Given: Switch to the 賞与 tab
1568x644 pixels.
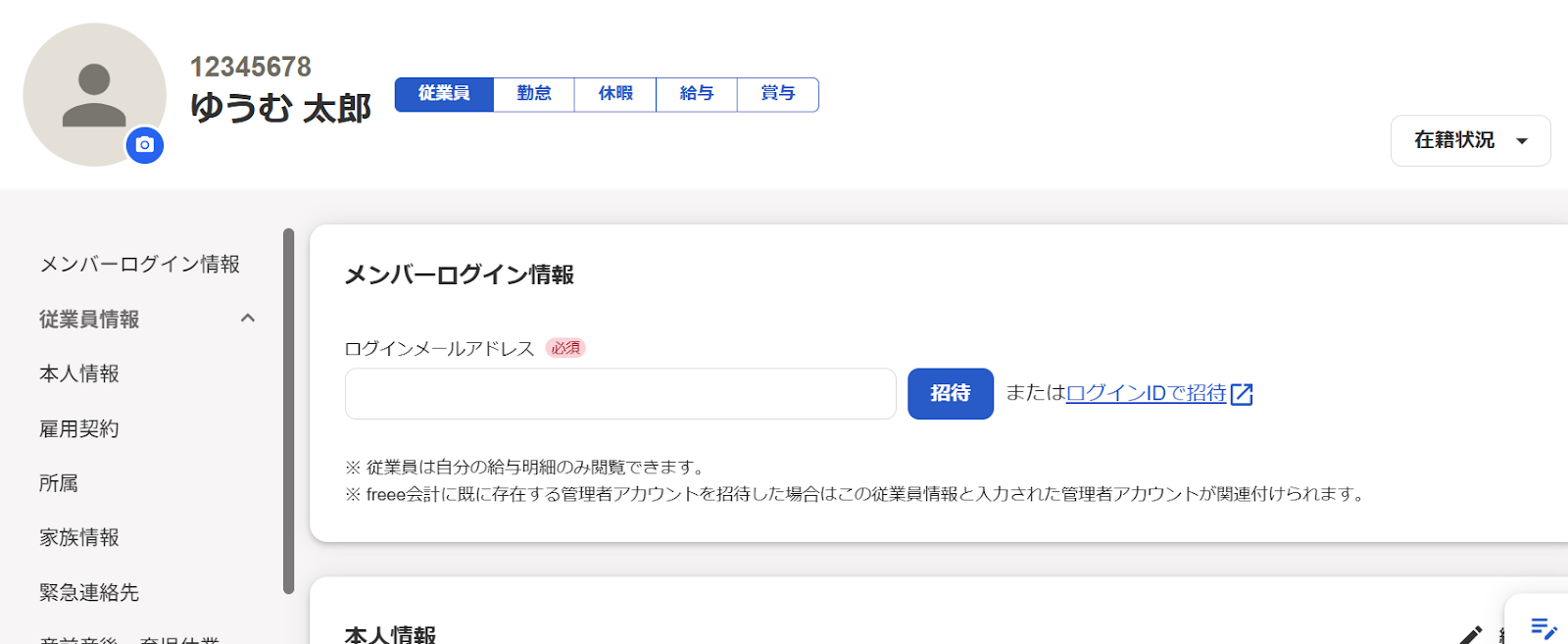Looking at the screenshot, I should (x=778, y=94).
